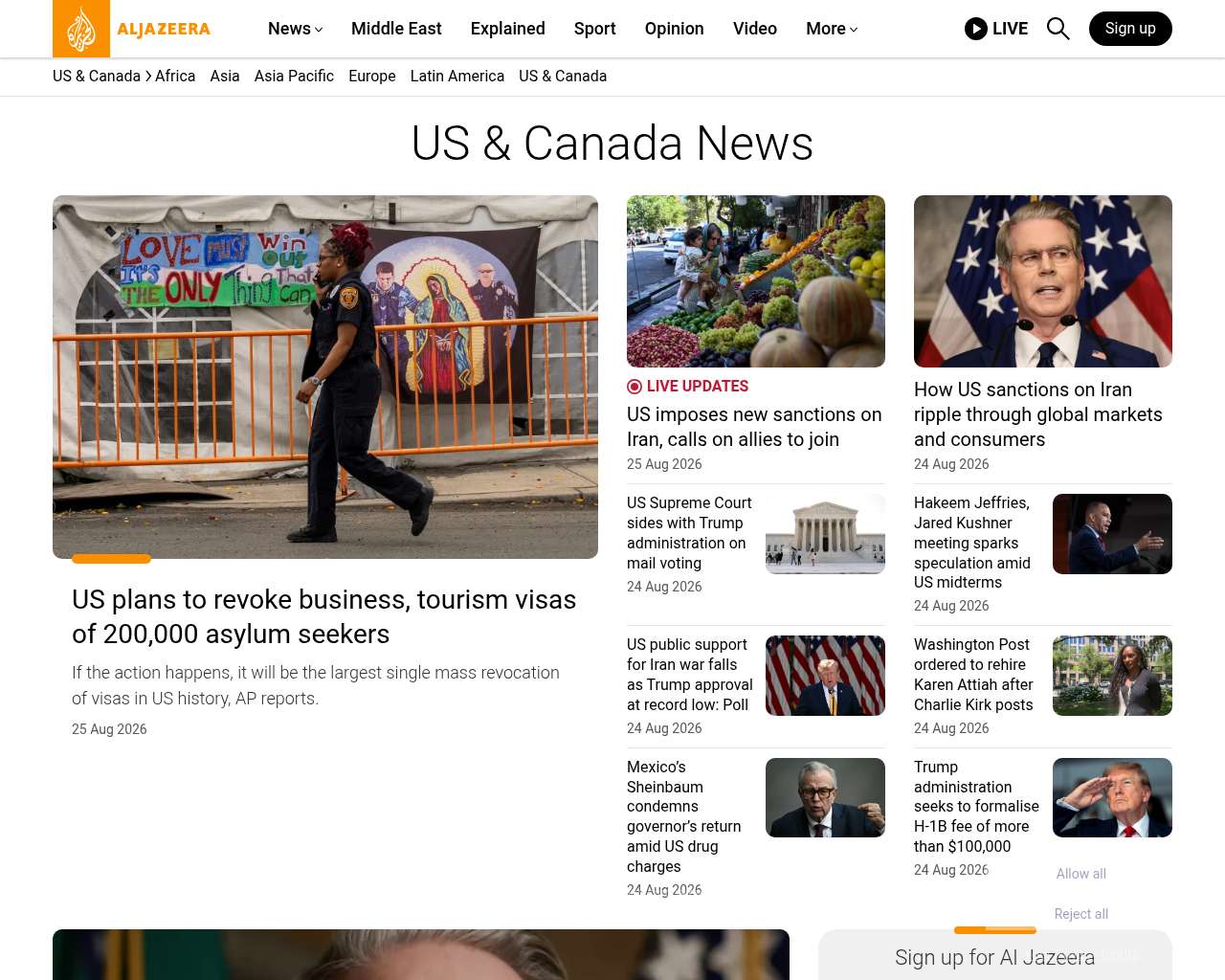This screenshot has height=980, width=1225.
Task: Open the Washington Post Karen Attiah story
Action: pos(973,675)
